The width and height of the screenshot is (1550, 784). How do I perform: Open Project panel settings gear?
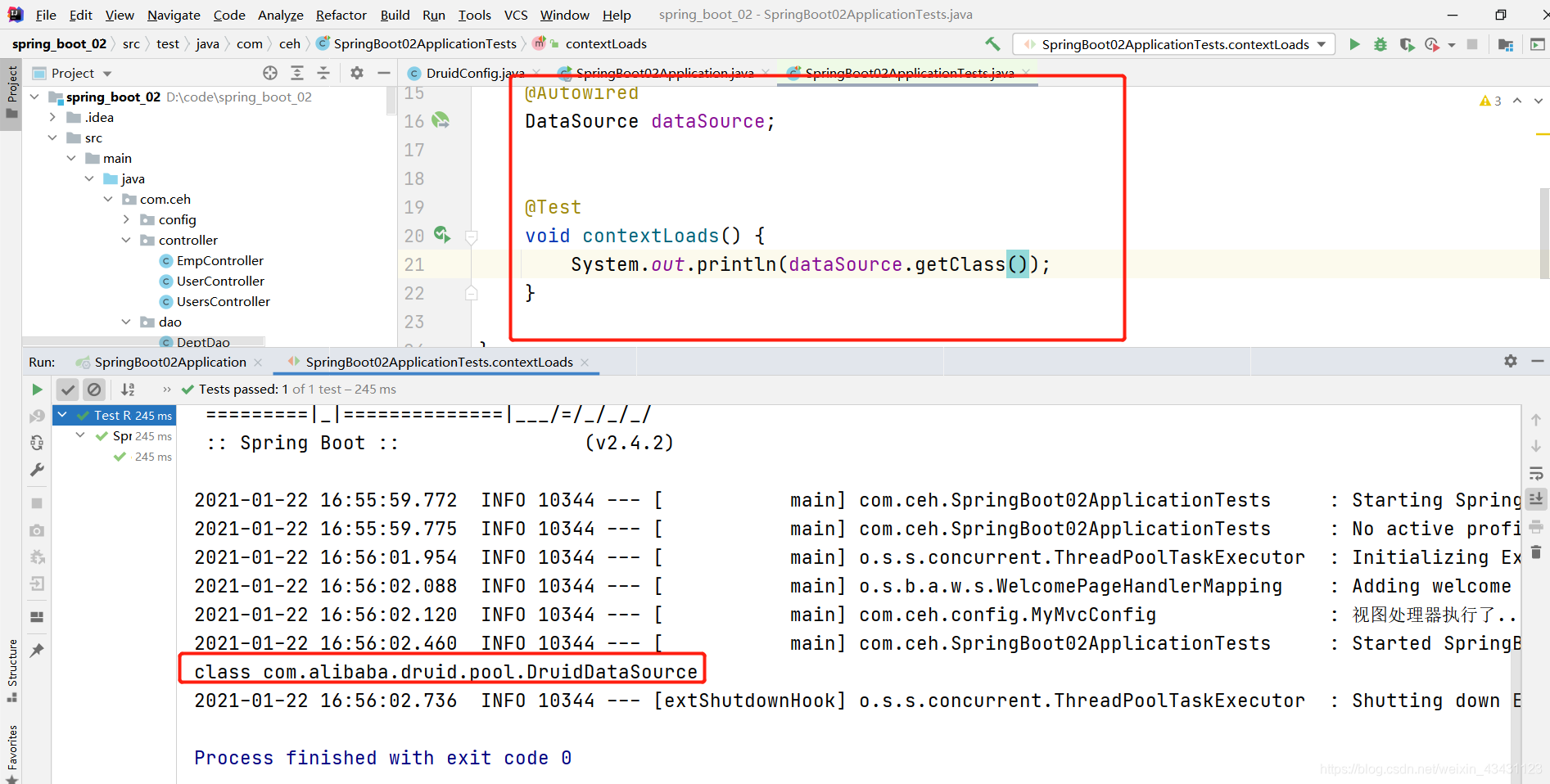pyautogui.click(x=357, y=73)
